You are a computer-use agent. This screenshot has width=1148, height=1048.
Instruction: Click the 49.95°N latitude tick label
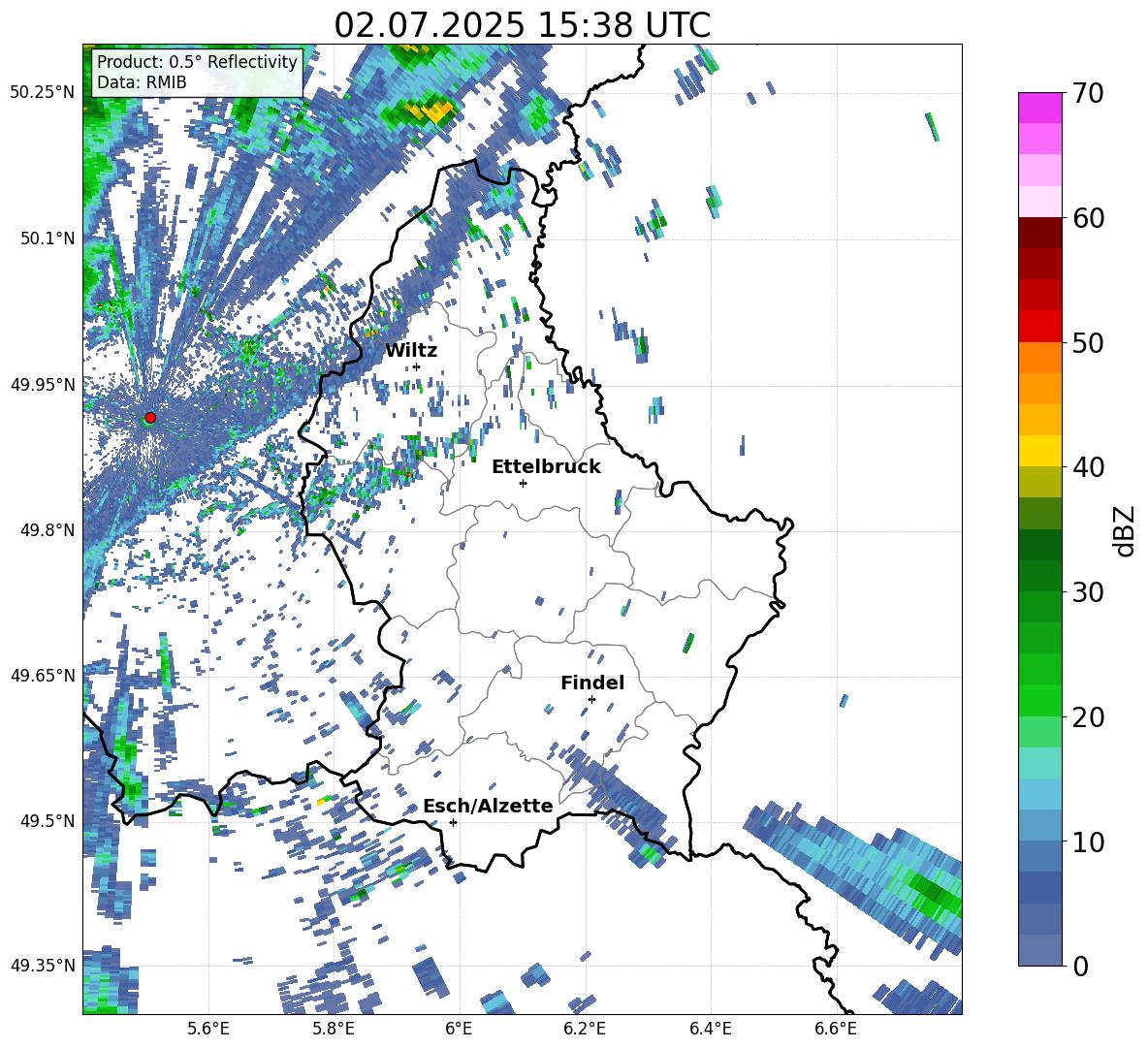pyautogui.click(x=43, y=385)
